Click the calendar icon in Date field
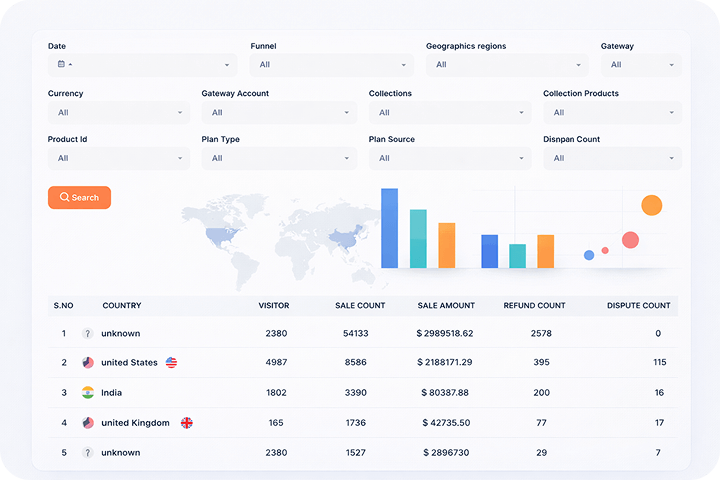720x480 pixels. [x=61, y=65]
